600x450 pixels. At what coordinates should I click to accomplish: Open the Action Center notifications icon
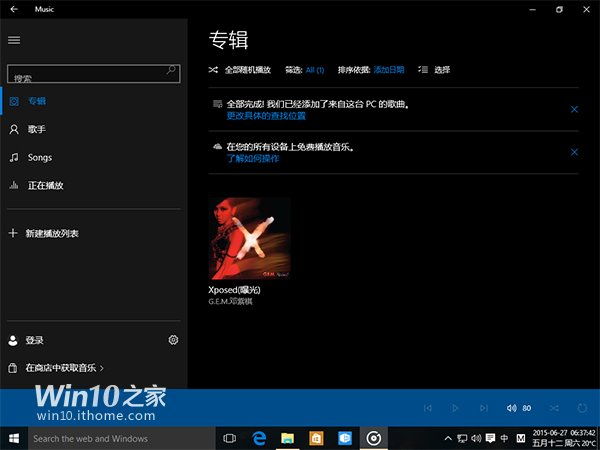[x=490, y=438]
